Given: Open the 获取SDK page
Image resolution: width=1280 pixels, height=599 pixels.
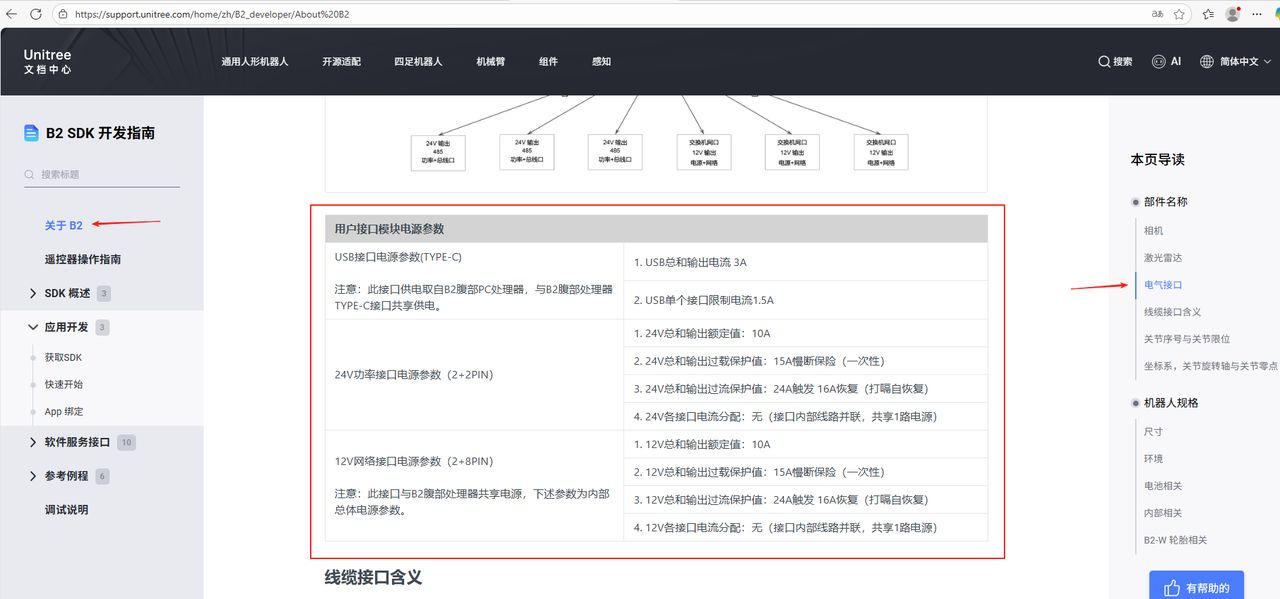Looking at the screenshot, I should (63, 357).
